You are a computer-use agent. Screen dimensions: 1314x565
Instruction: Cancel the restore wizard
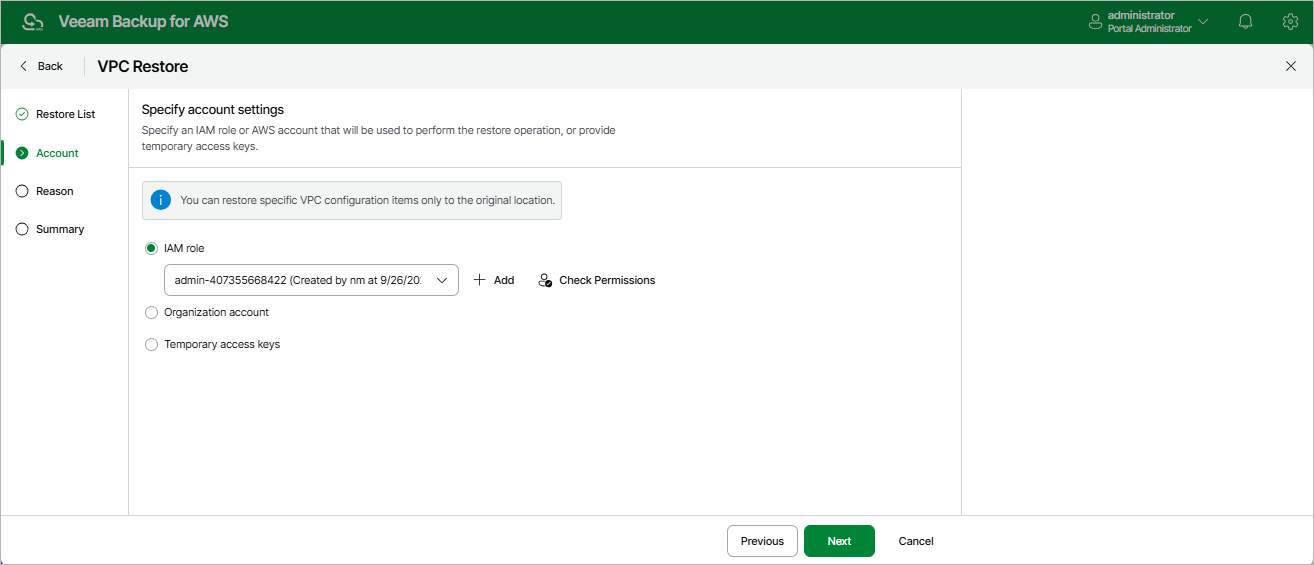[916, 541]
